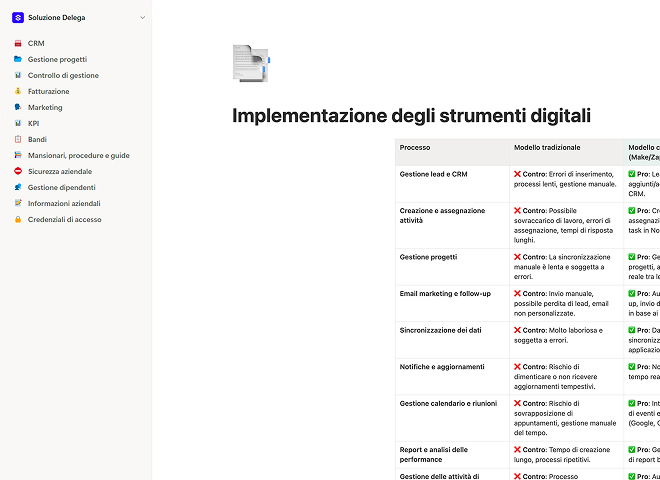Click the Modello tradizionale column header
The height and width of the screenshot is (480, 660).
567,152
